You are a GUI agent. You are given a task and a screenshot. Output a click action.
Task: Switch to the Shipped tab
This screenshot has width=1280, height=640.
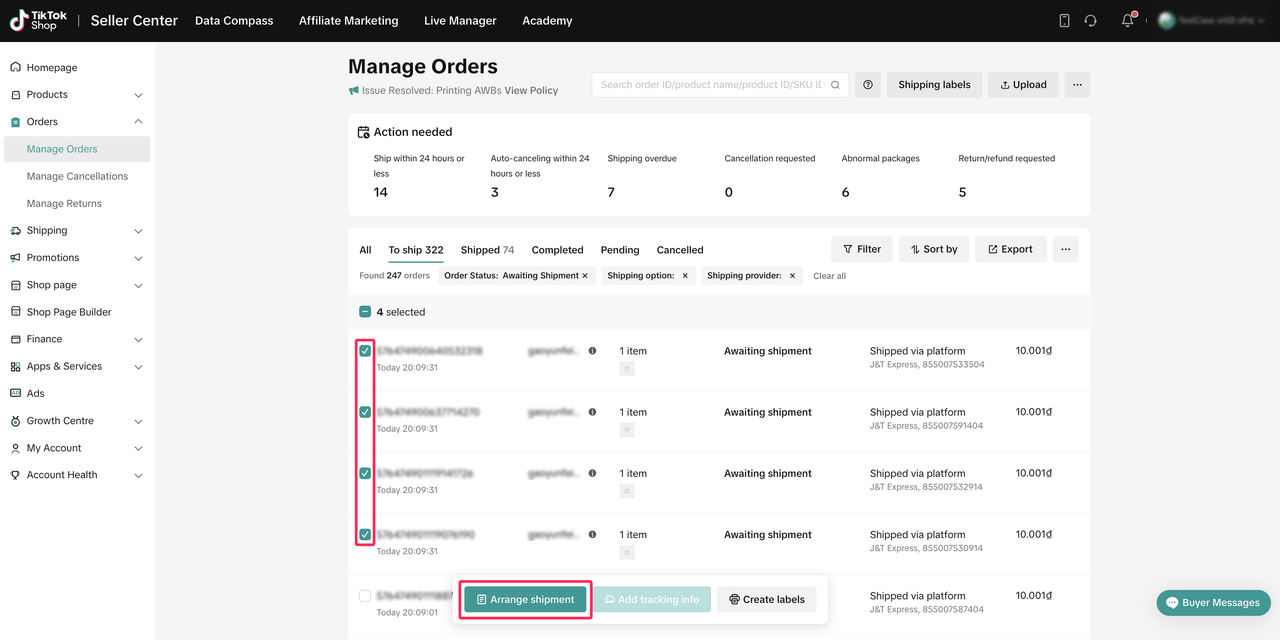(487, 250)
